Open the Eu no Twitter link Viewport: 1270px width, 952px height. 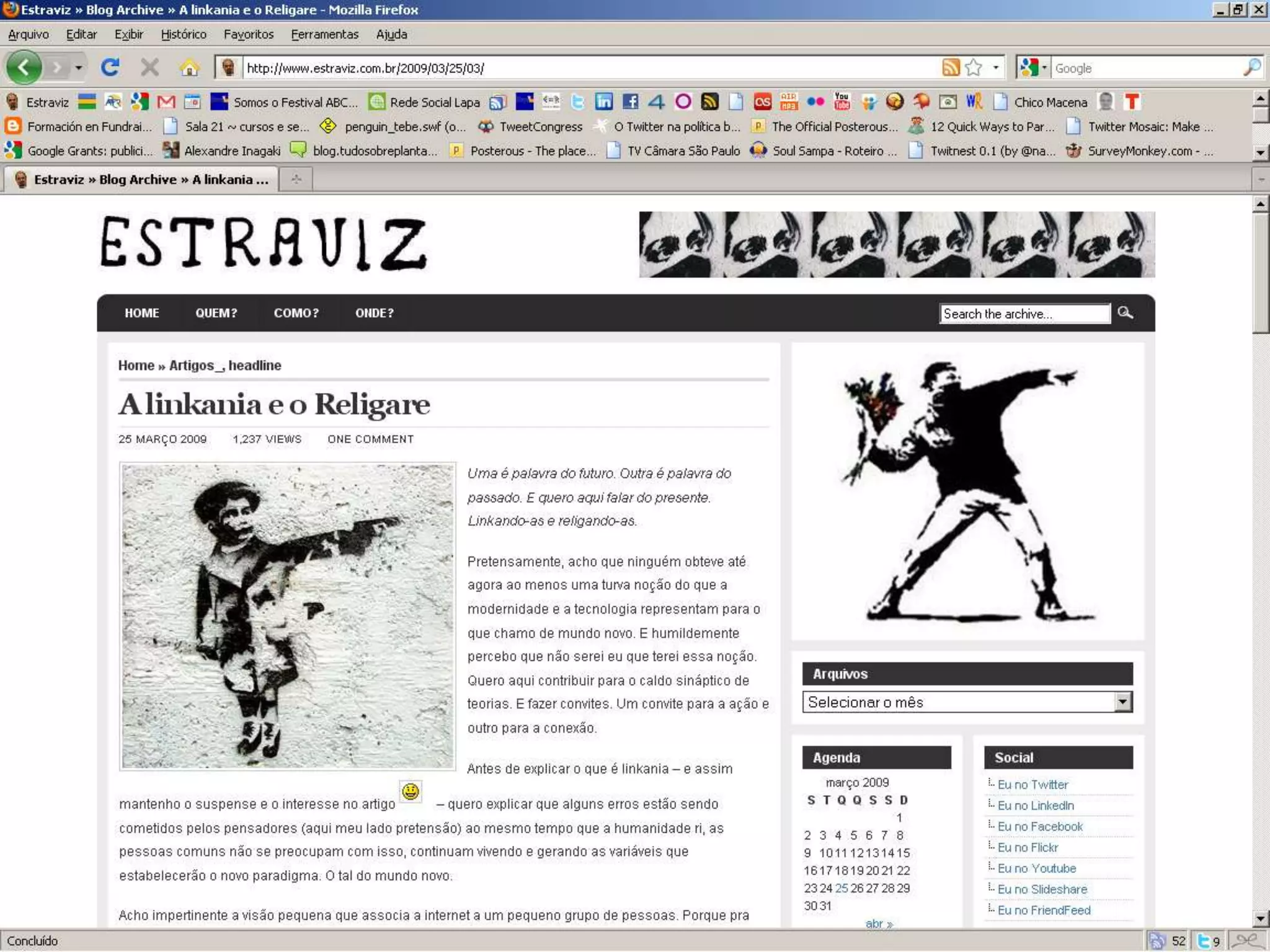point(1032,785)
